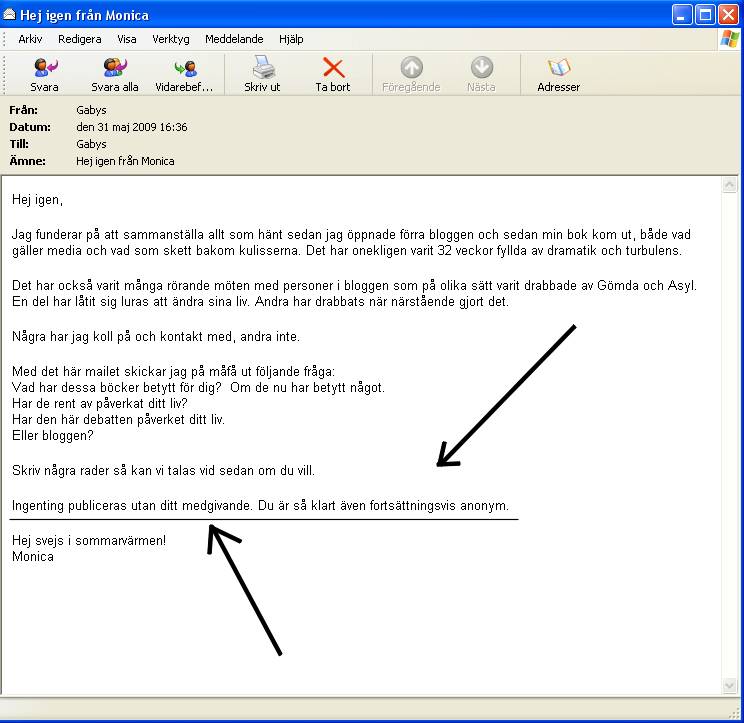Click the line 'Hej svejs i sommarvärmen!'
Image resolution: width=744 pixels, height=723 pixels.
click(x=89, y=540)
